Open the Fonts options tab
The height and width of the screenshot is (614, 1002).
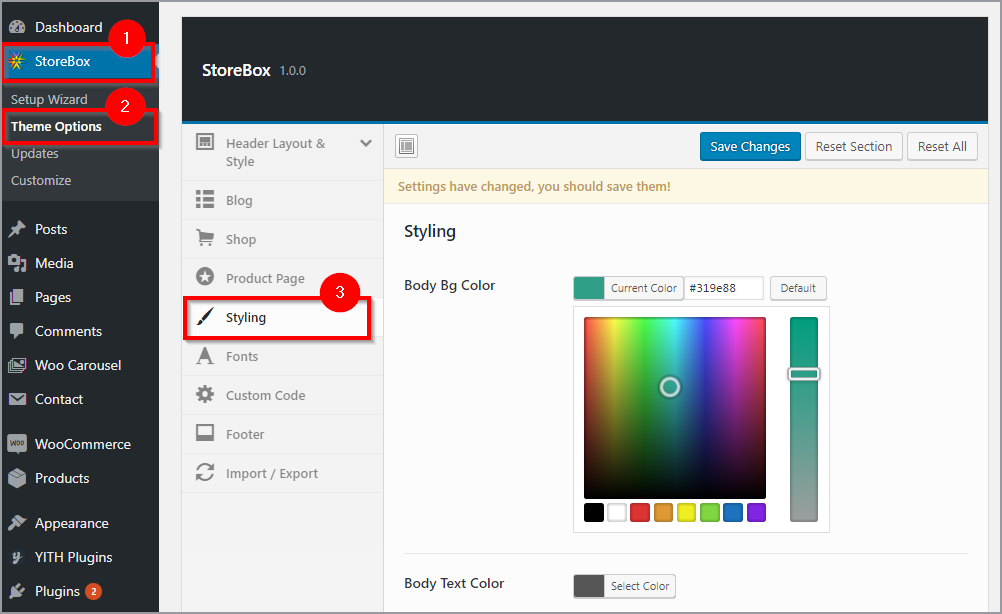[283, 356]
